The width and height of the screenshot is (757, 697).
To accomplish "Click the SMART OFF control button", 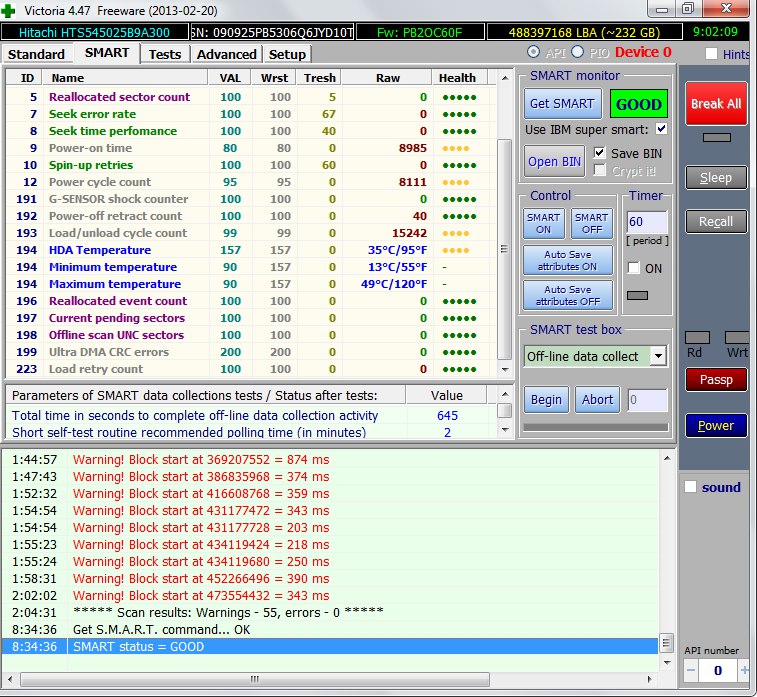I will pyautogui.click(x=591, y=223).
